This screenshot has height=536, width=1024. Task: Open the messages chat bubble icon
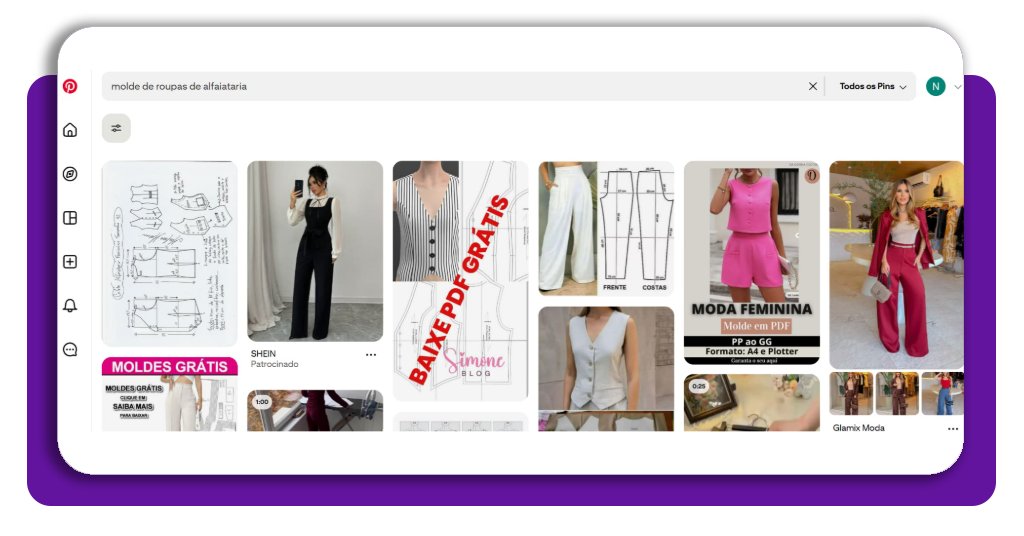pyautogui.click(x=70, y=350)
